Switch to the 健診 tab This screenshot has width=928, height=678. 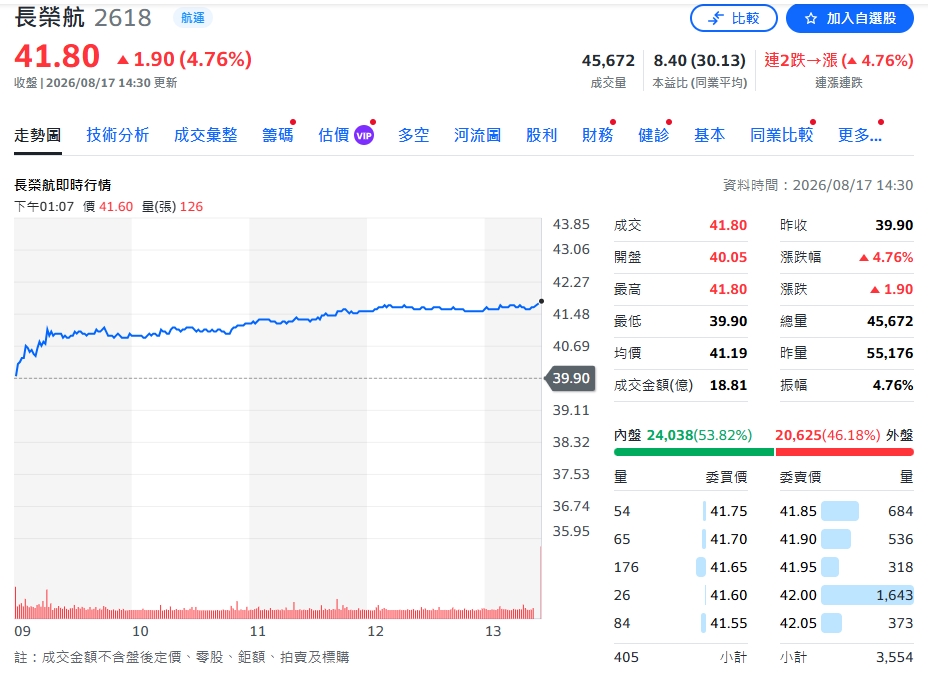point(653,135)
